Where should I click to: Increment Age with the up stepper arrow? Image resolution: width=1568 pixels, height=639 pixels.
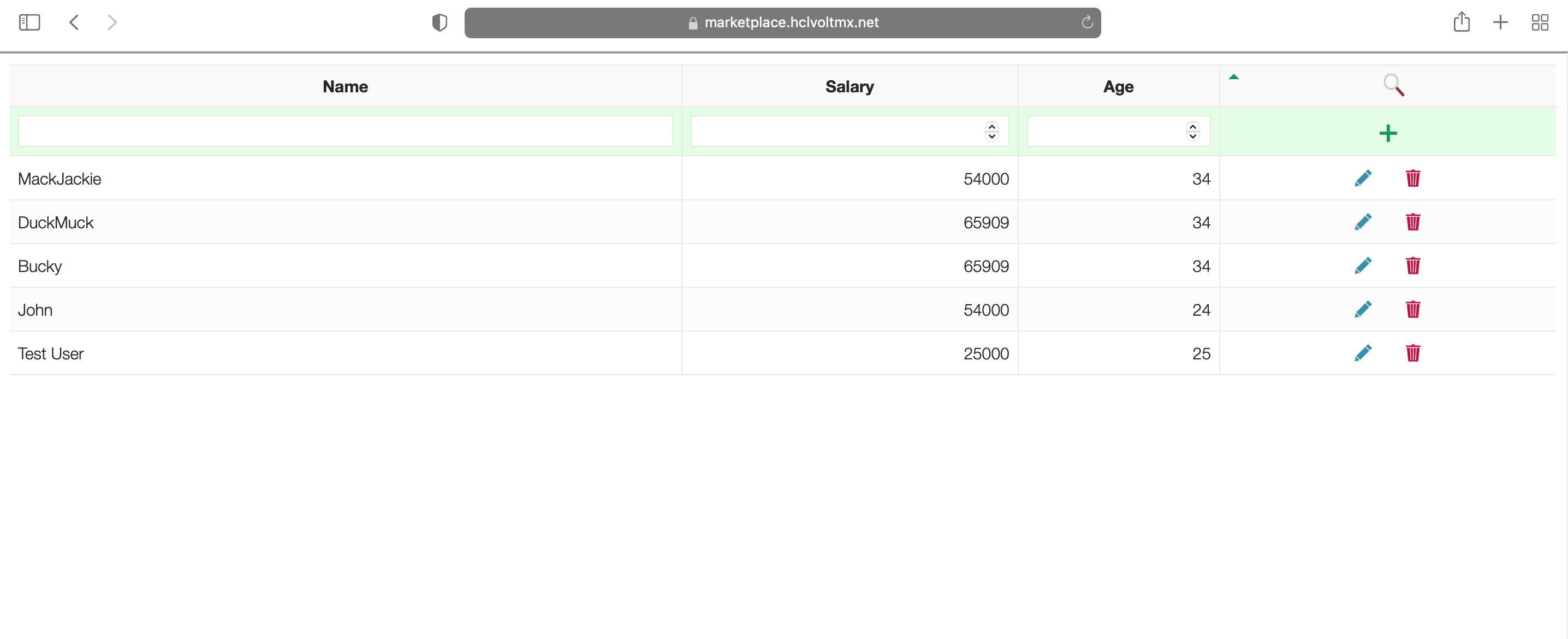(x=1192, y=127)
